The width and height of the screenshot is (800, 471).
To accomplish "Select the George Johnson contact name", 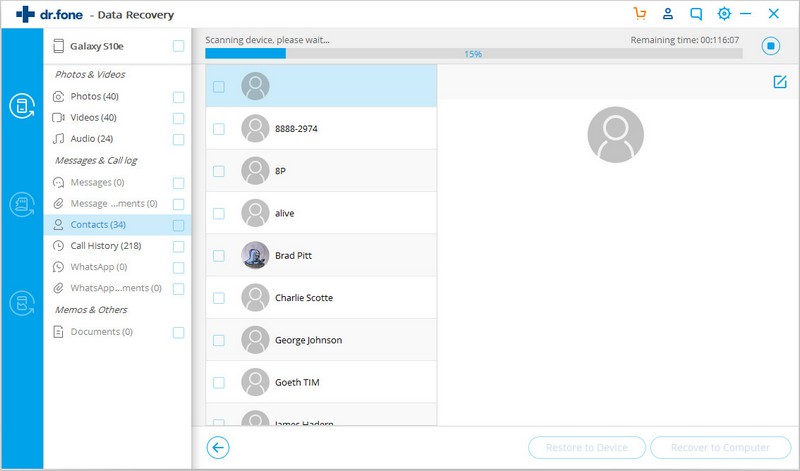I will 309,340.
